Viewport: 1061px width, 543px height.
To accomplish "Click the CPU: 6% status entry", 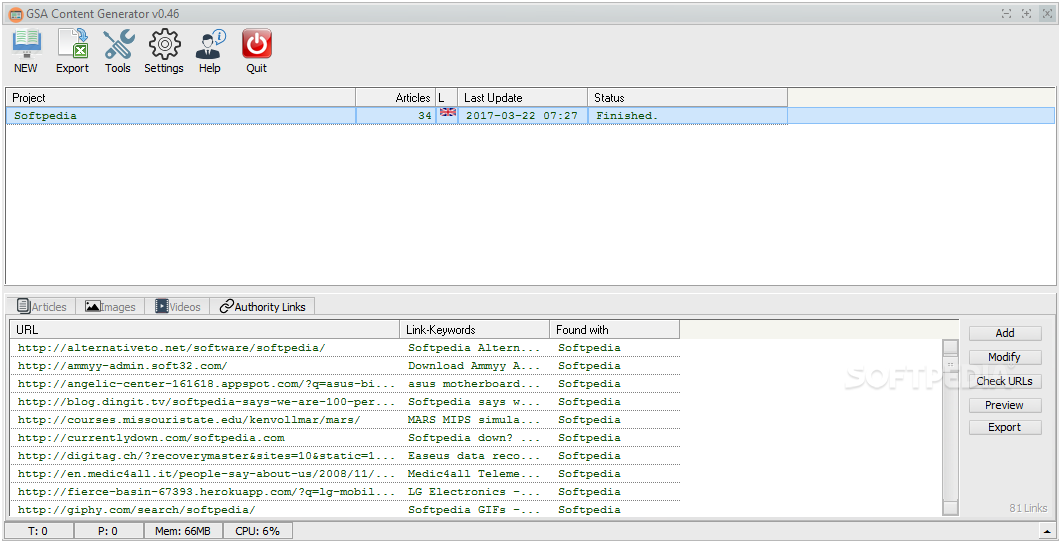I will point(257,531).
